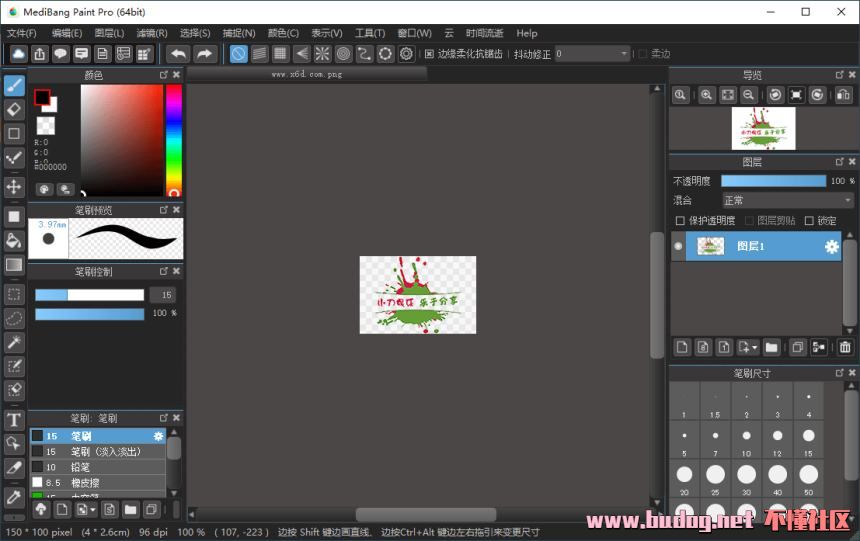Screen dimensions: 860x541
Task: Open the 图层(L) menu
Action: [109, 33]
